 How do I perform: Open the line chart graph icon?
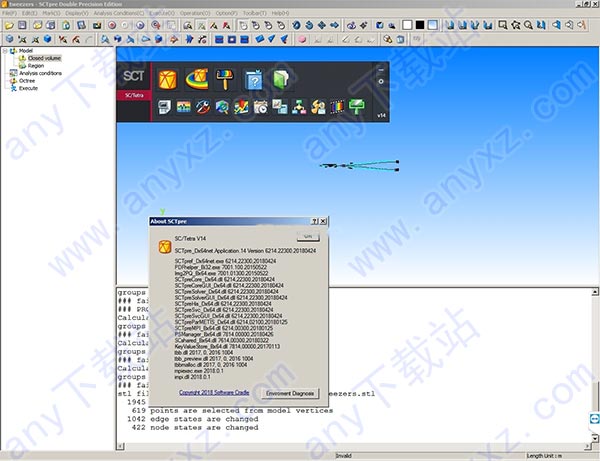(241, 107)
